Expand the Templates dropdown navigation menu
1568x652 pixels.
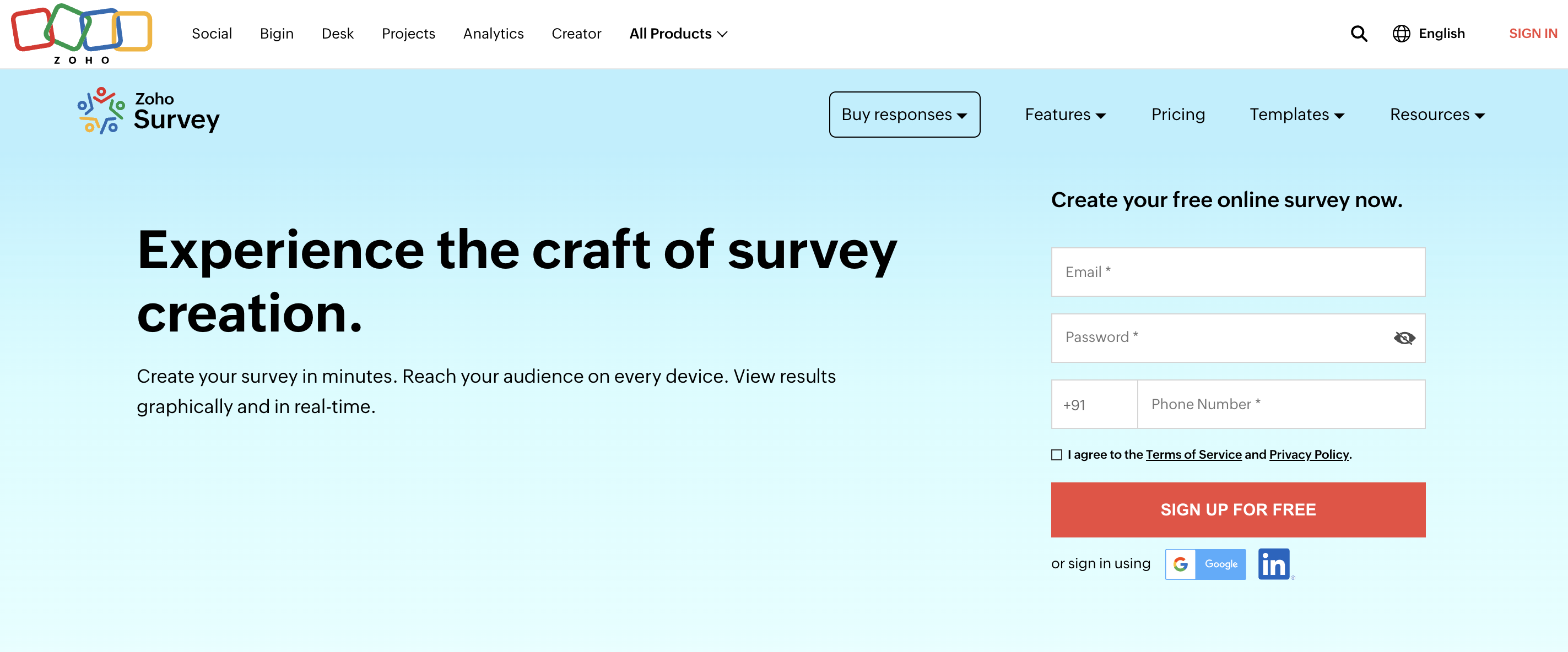click(x=1297, y=114)
